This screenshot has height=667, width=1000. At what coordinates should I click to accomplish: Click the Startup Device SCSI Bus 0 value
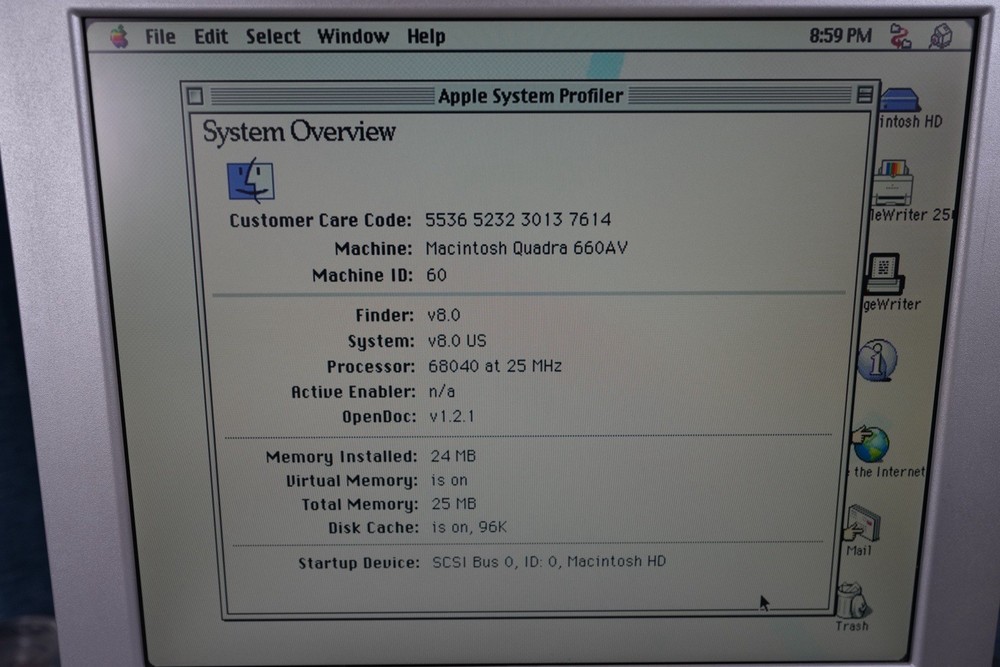coord(549,561)
